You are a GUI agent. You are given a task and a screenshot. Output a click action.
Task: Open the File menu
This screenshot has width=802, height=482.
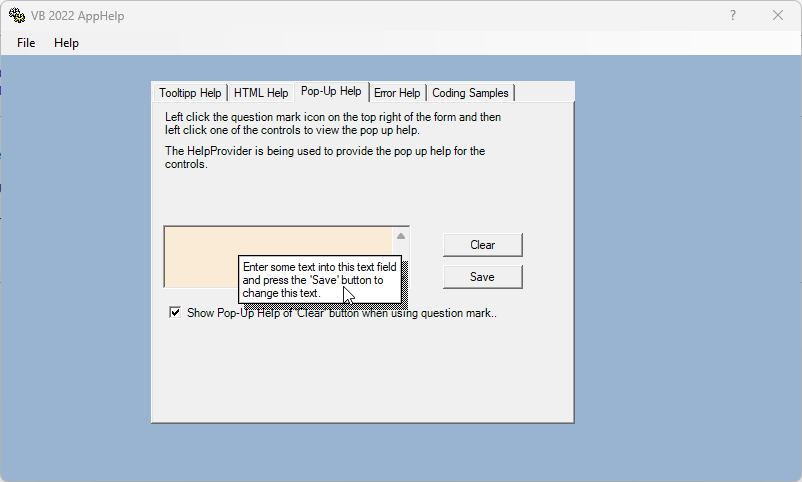(26, 43)
